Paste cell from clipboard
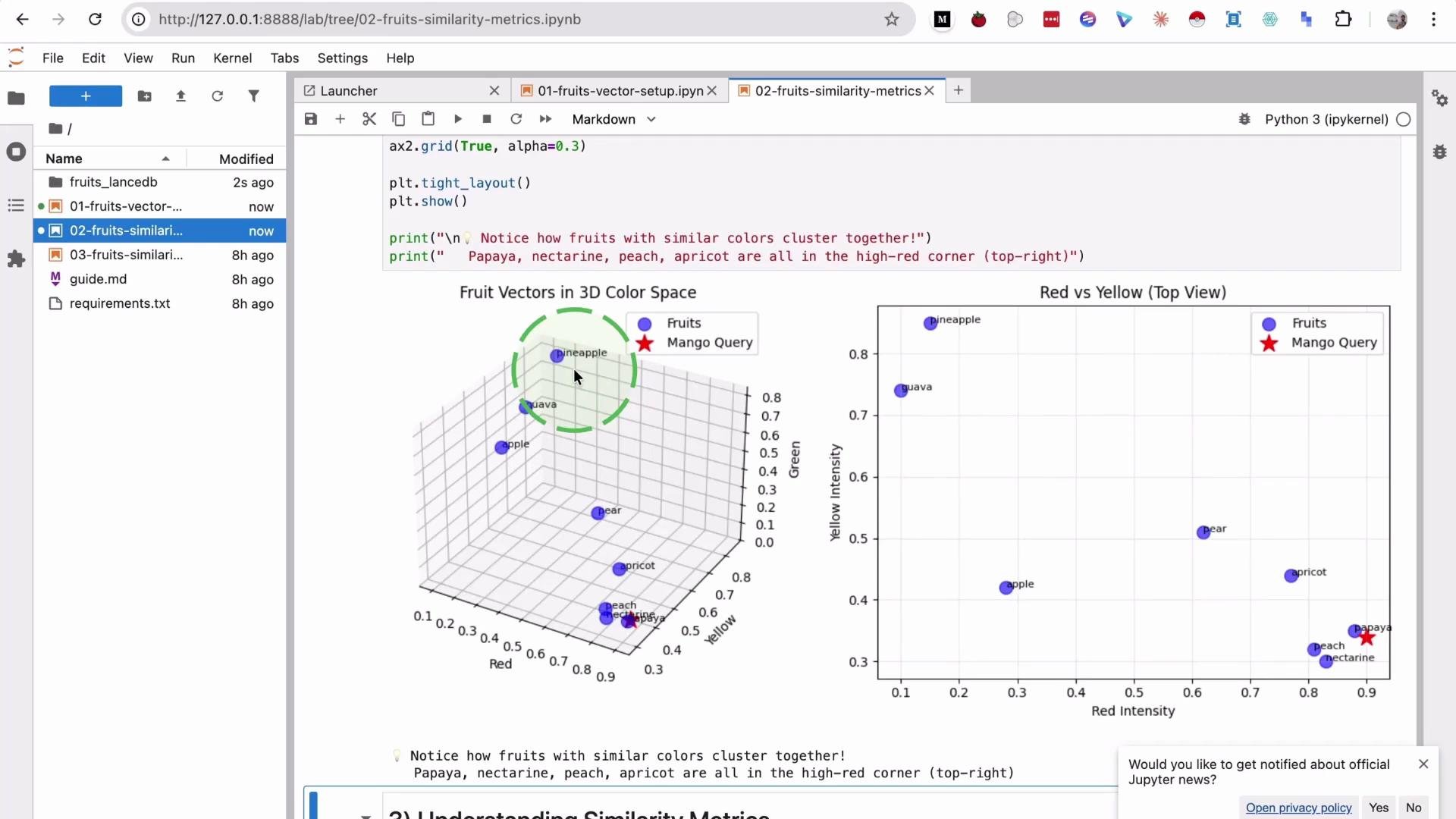The image size is (1456, 819). (428, 119)
